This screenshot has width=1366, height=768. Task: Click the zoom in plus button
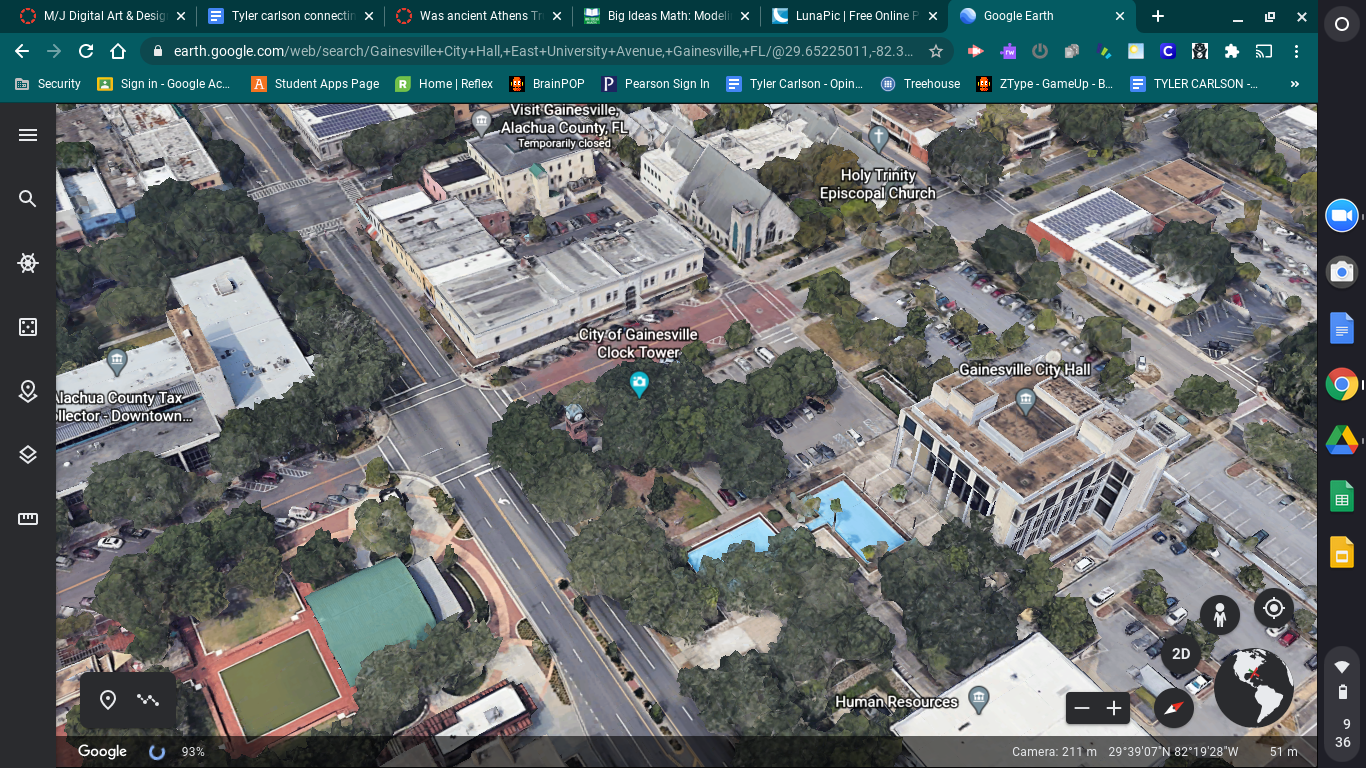1114,709
